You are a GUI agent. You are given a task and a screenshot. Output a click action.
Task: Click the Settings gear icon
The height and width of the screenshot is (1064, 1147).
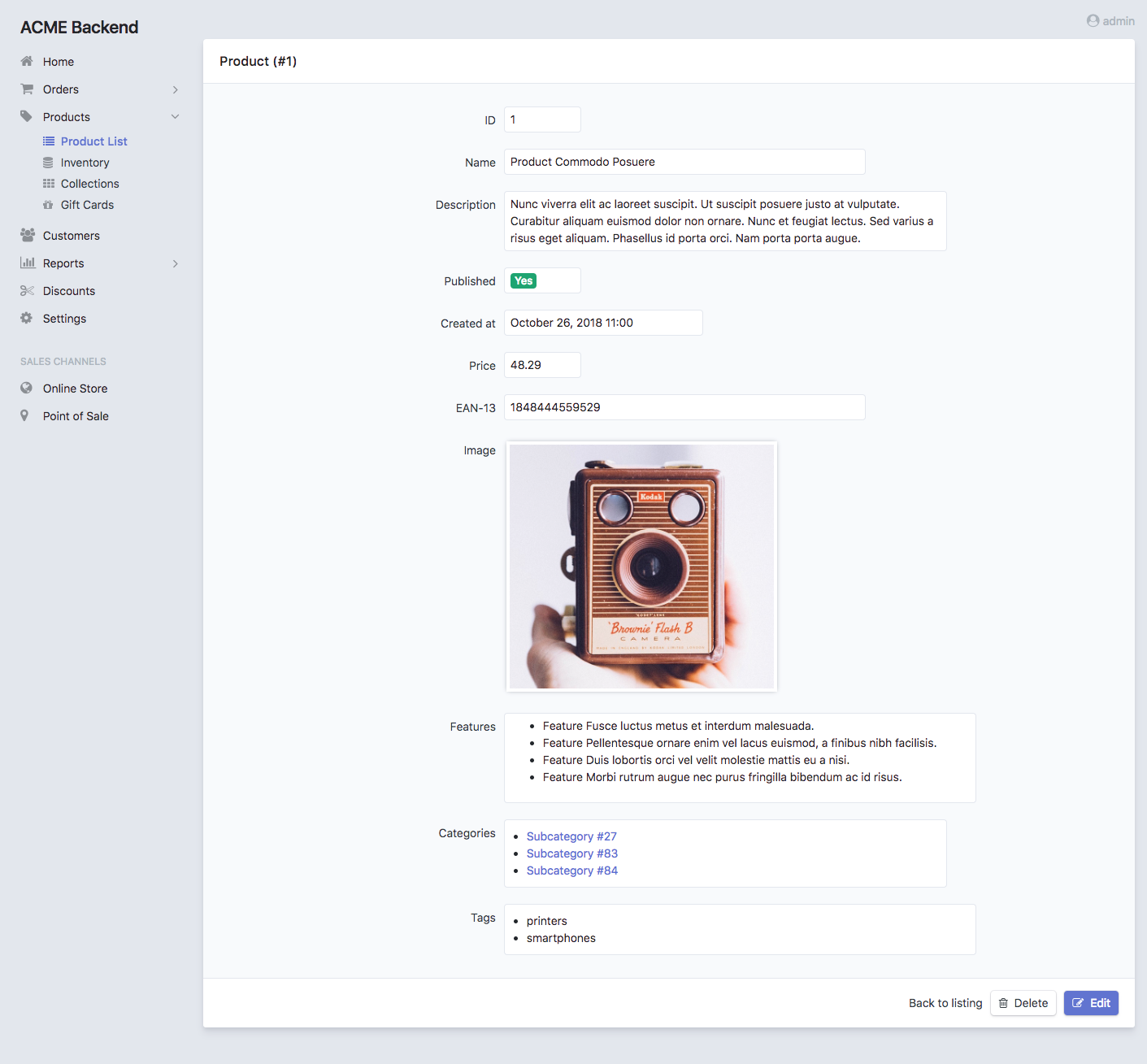click(27, 318)
